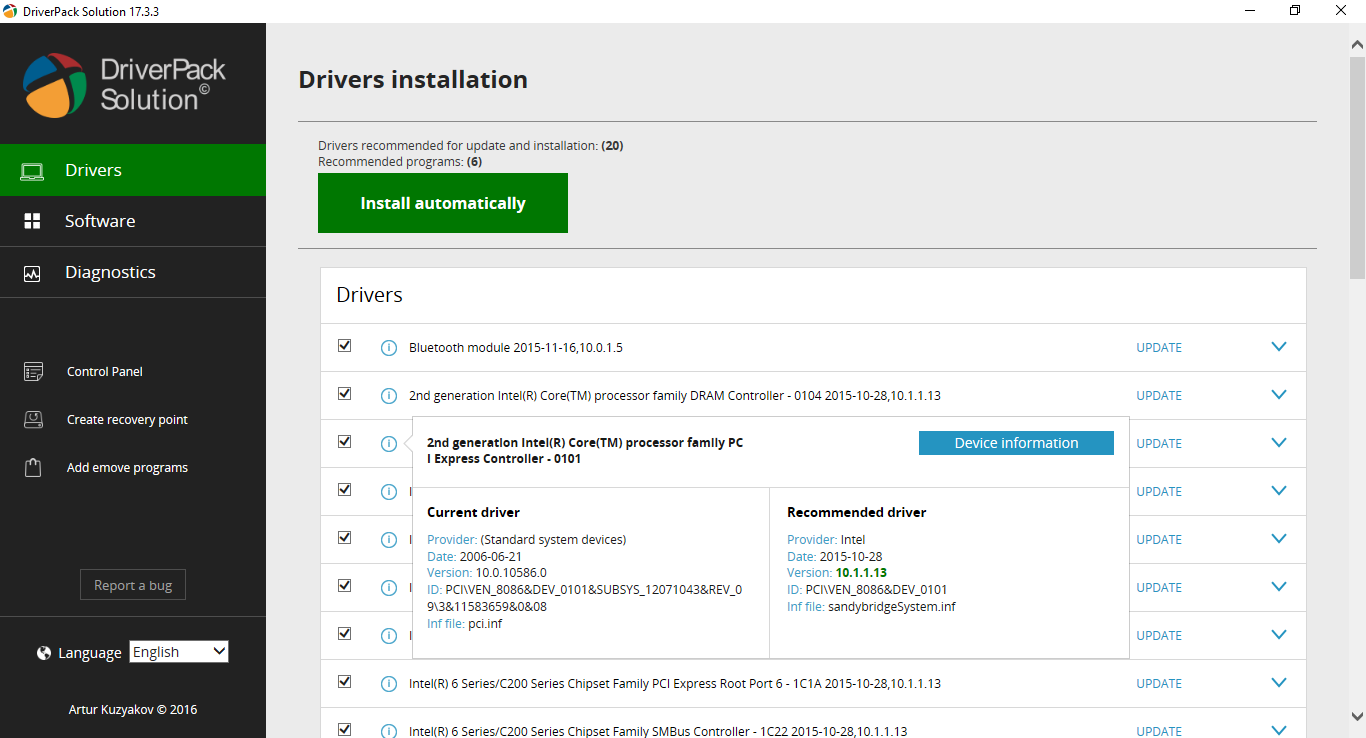The height and width of the screenshot is (738, 1366).
Task: Click the DriverPack Solution logo in the sidebar
Action: [x=124, y=85]
